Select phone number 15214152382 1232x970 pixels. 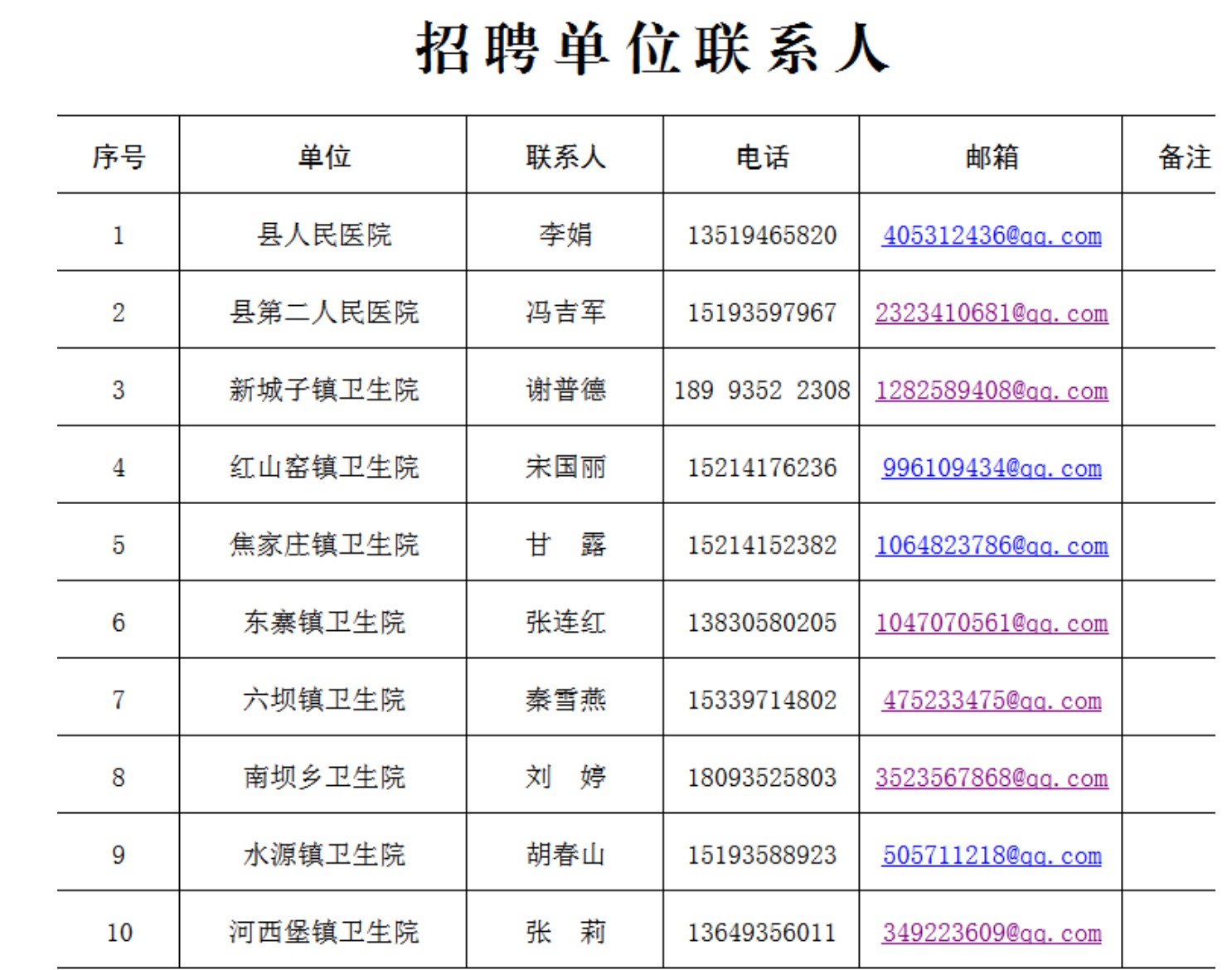[x=762, y=545]
